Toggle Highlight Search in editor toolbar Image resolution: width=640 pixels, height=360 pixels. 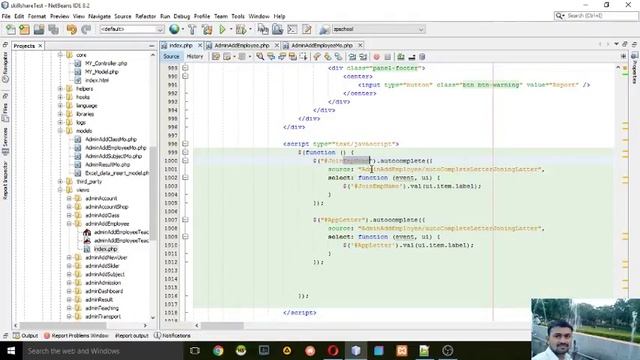pos(293,57)
